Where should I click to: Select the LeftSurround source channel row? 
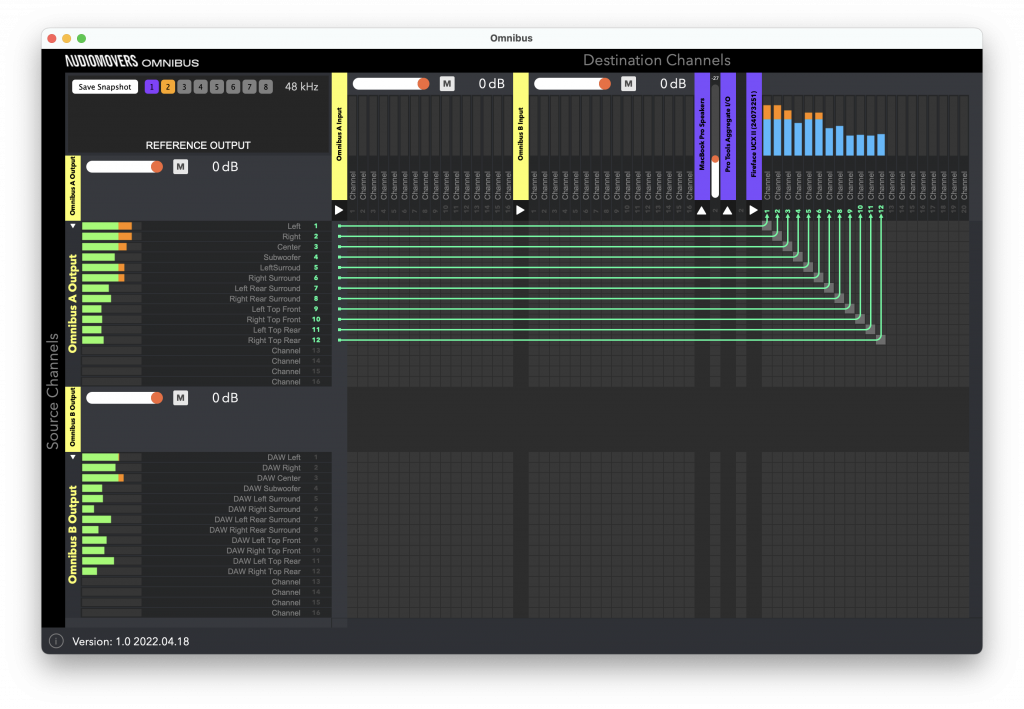pos(206,268)
